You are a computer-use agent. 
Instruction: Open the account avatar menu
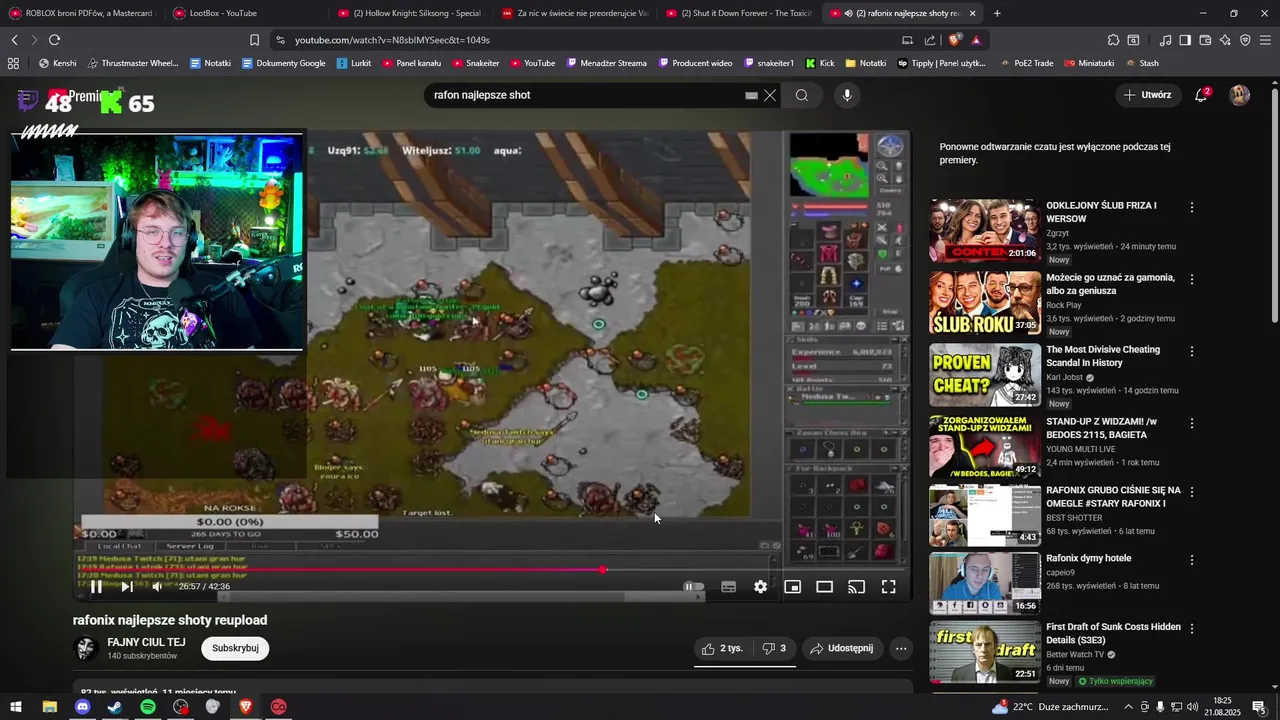[1240, 95]
